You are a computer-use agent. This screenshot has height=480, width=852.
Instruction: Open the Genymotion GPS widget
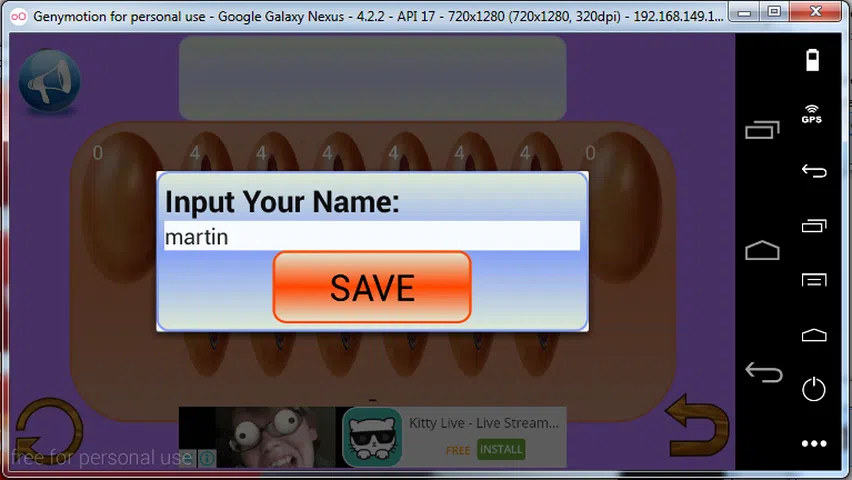pos(812,114)
